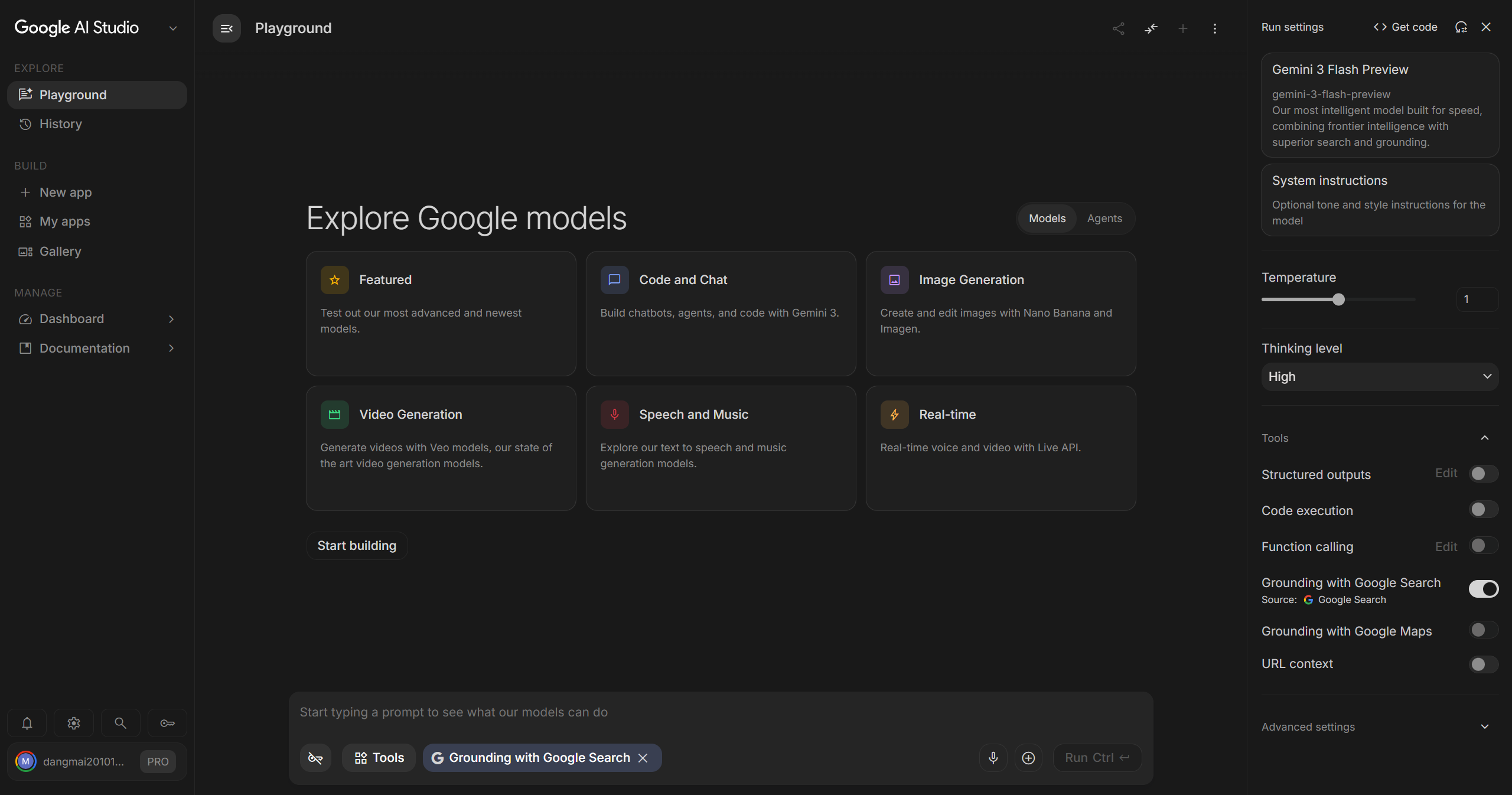Enable the Code execution toggle
Image resolution: width=1512 pixels, height=795 pixels.
click(1483, 510)
